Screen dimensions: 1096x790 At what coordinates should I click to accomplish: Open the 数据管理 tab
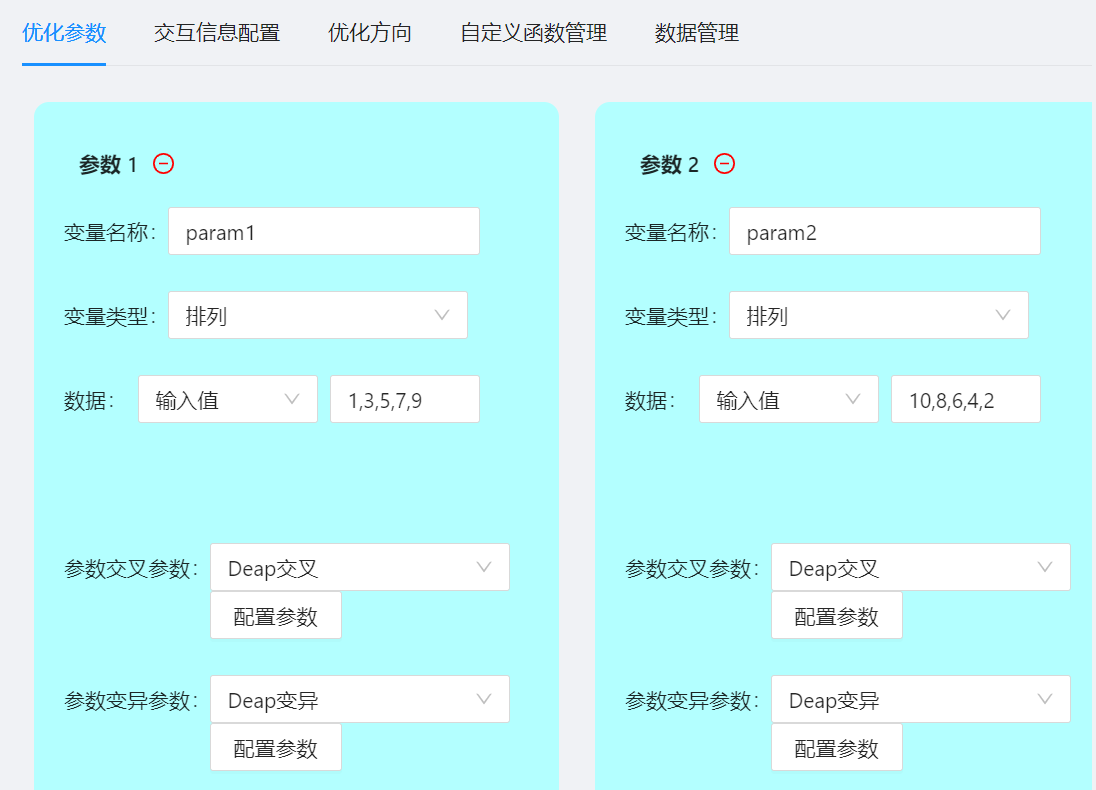(x=697, y=33)
